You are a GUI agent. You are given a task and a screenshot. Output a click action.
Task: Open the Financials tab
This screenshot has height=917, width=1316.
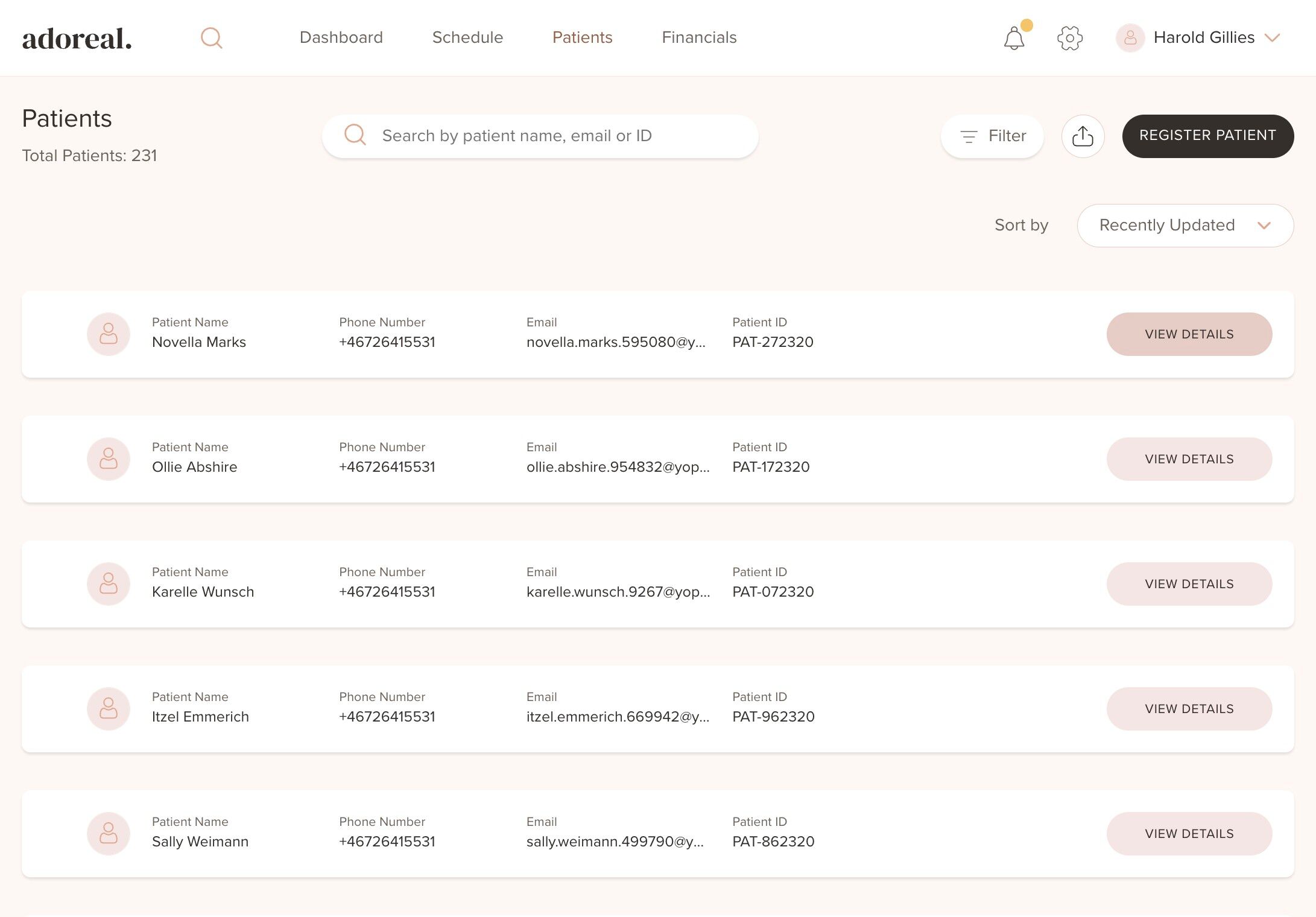click(699, 37)
